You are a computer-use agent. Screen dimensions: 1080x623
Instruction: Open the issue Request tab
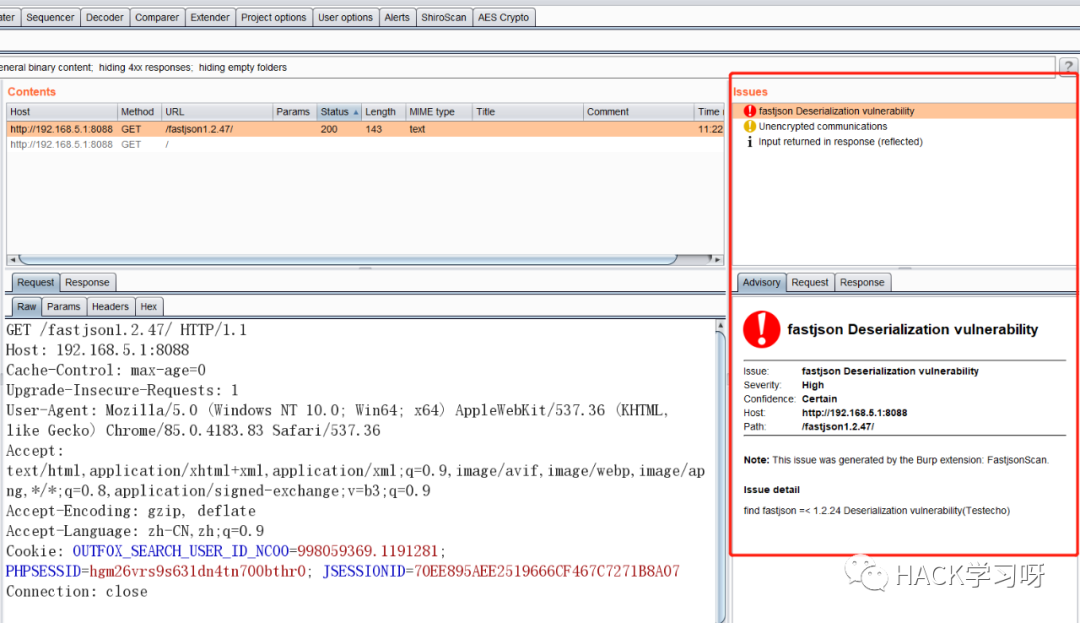click(810, 282)
